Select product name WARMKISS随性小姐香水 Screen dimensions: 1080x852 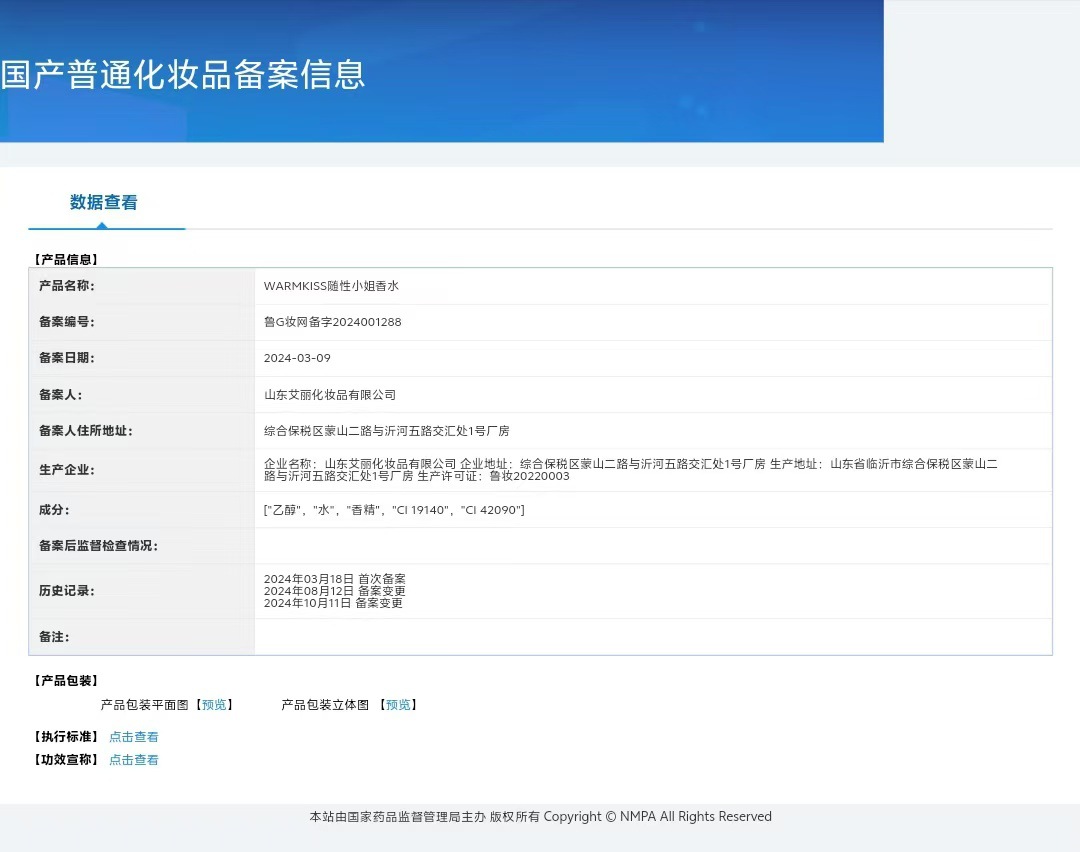[331, 286]
